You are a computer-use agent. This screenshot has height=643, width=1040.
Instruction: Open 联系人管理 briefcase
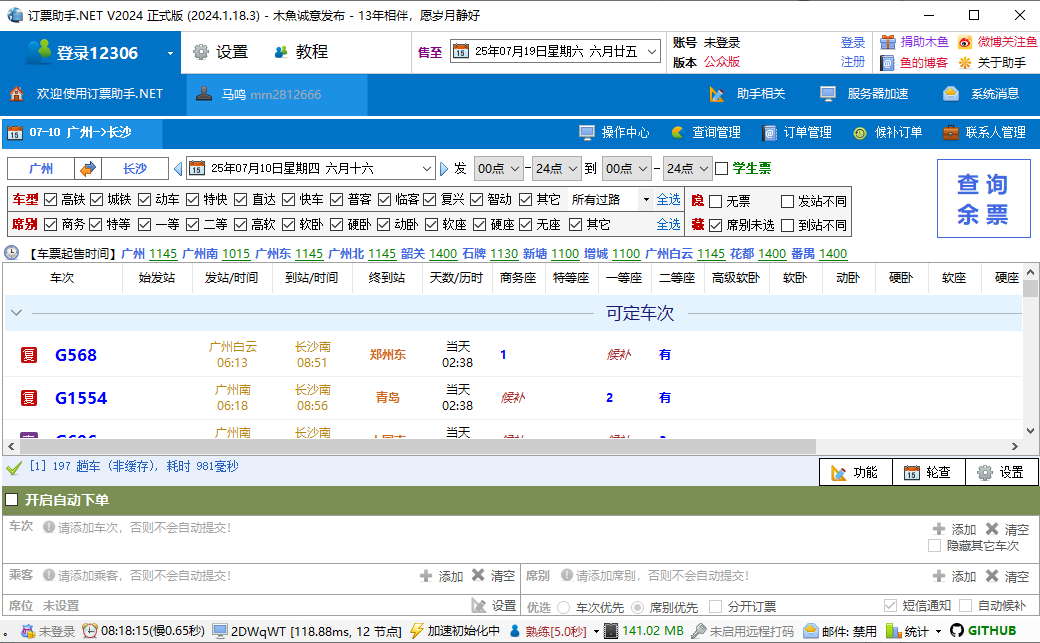(x=984, y=133)
